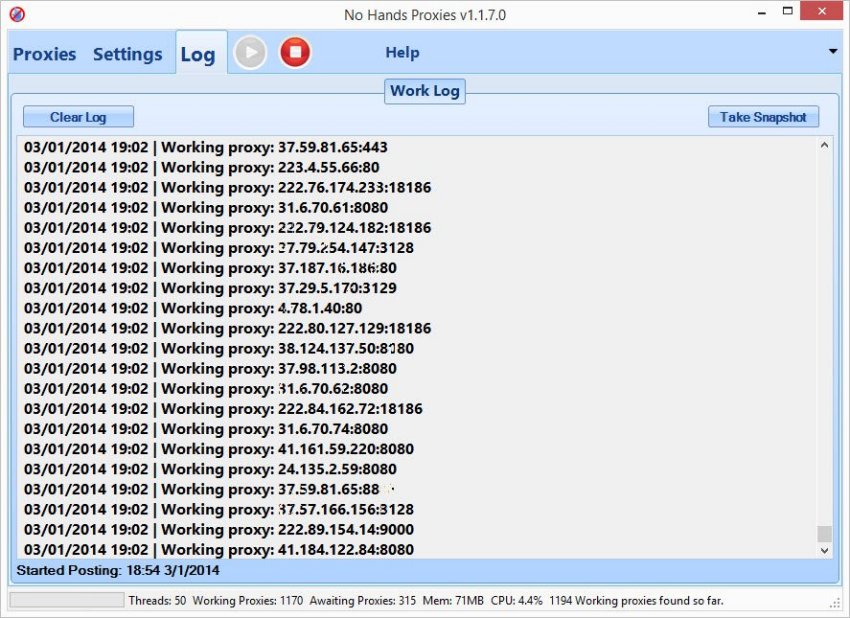
Task: Select log row 37.59.81.65:88
Action: (x=202, y=489)
